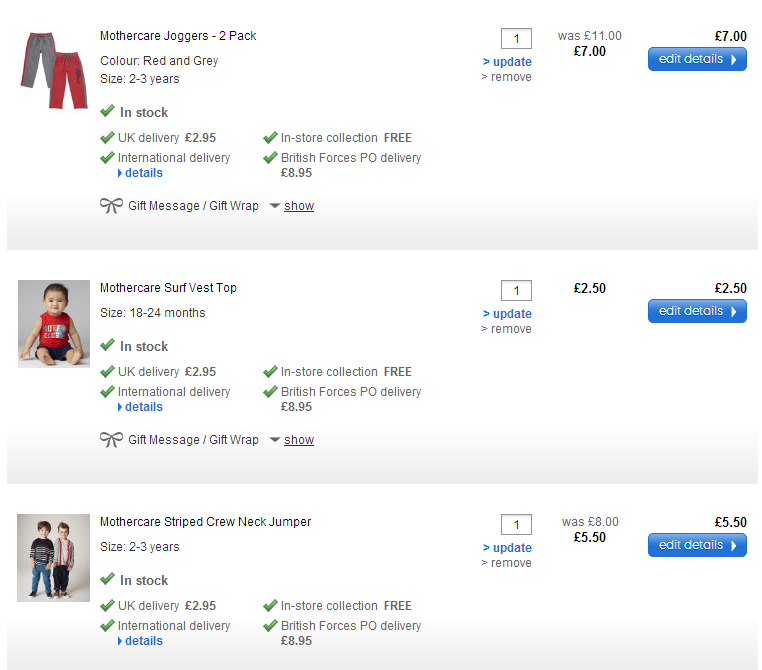Click green tick next to Joggers In-store collection
Viewport: 762px width, 670px height.
coord(270,138)
